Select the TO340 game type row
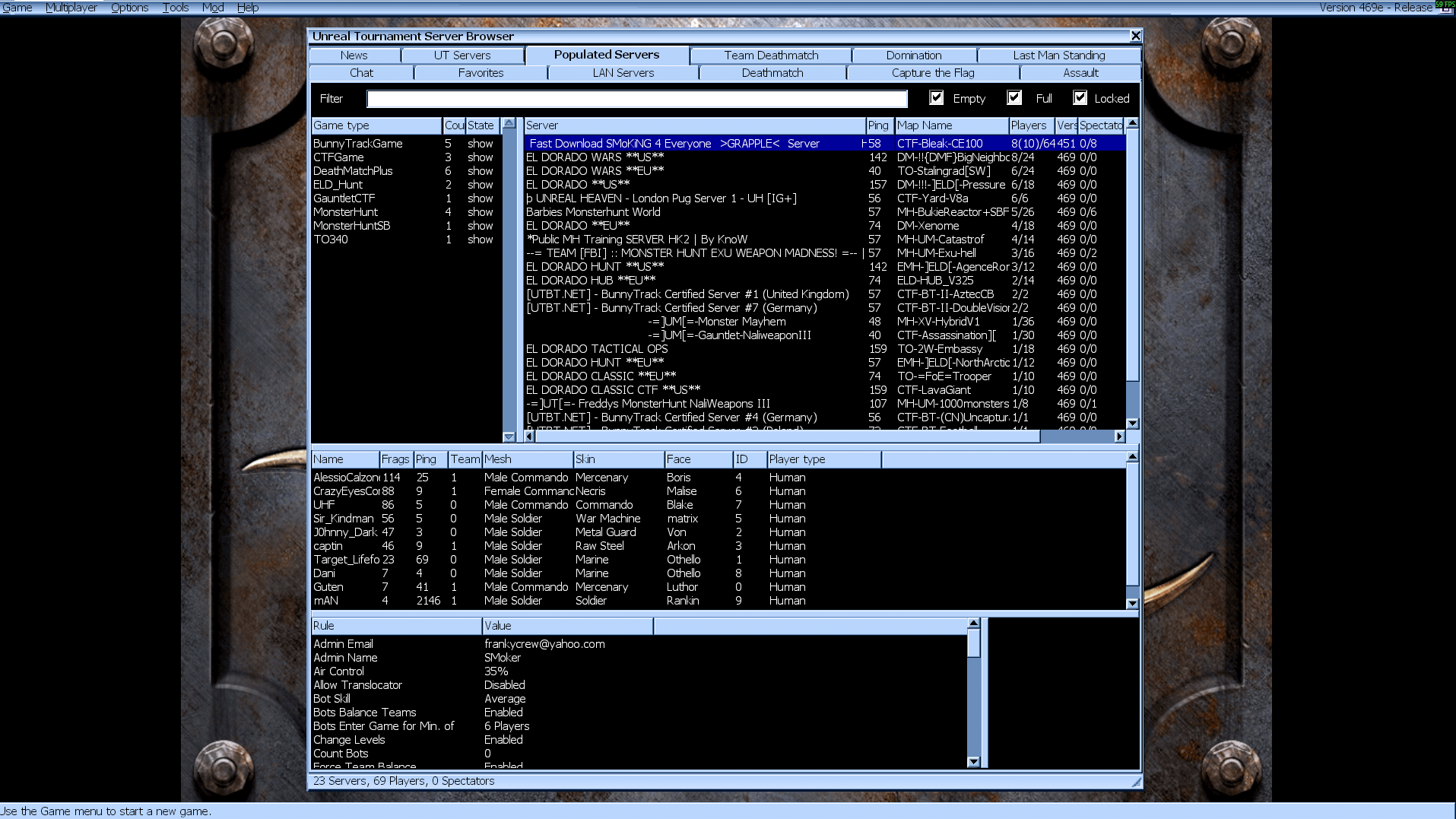This screenshot has width=1456, height=819. point(407,240)
